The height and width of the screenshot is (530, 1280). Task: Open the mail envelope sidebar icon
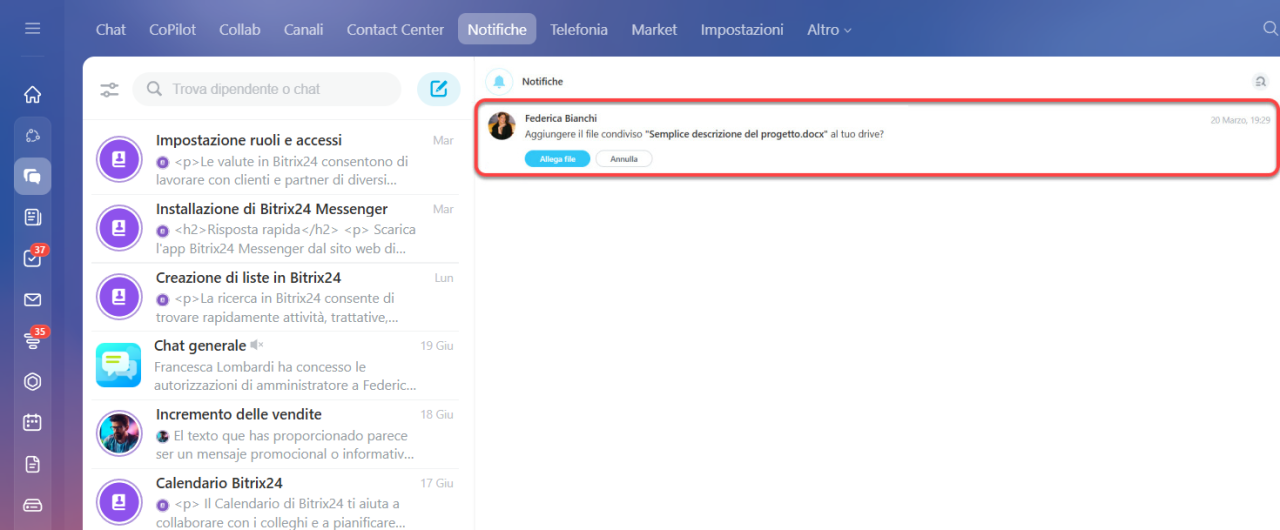point(32,299)
